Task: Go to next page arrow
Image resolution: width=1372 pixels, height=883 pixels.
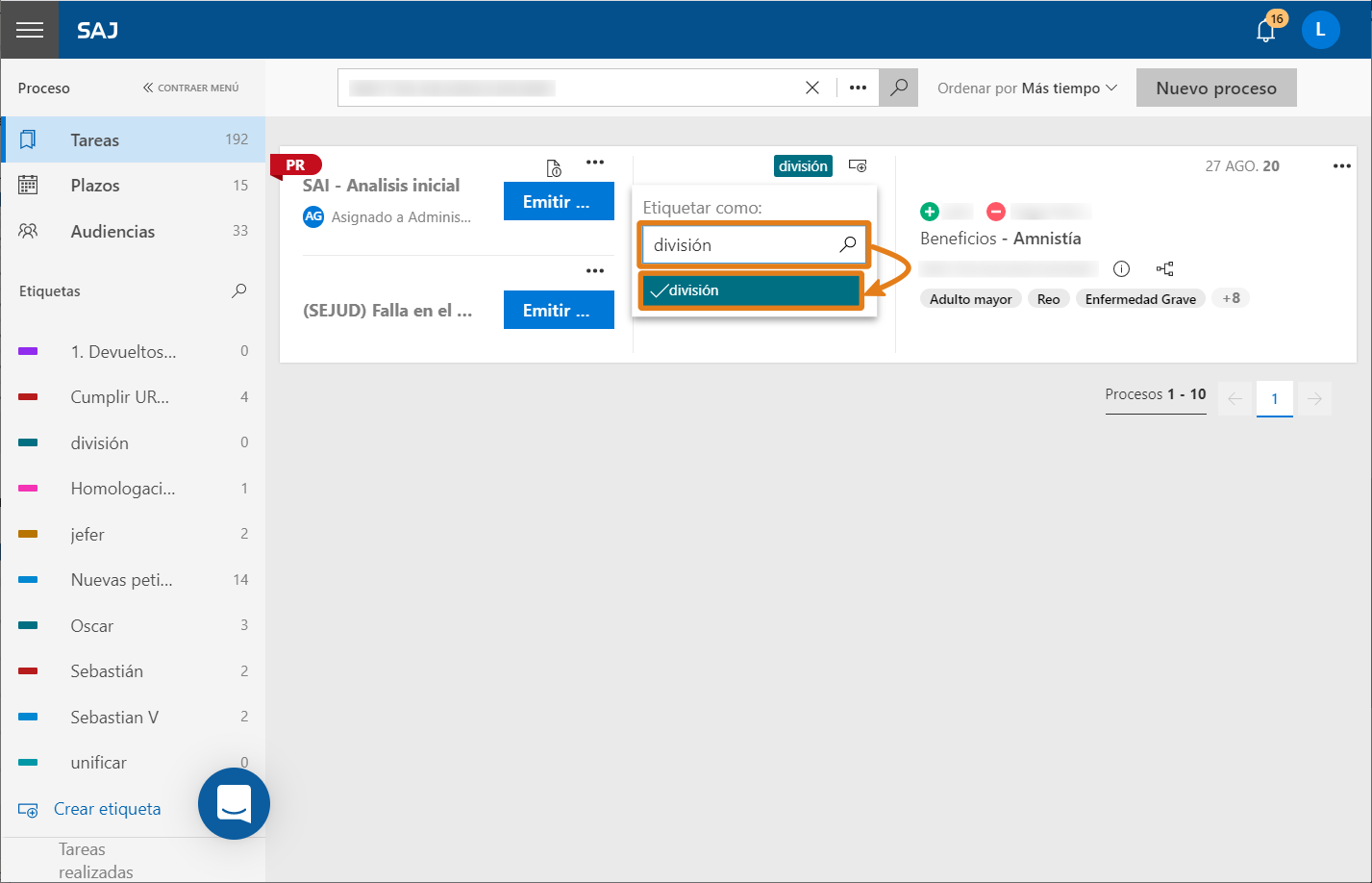Action: tap(1314, 398)
